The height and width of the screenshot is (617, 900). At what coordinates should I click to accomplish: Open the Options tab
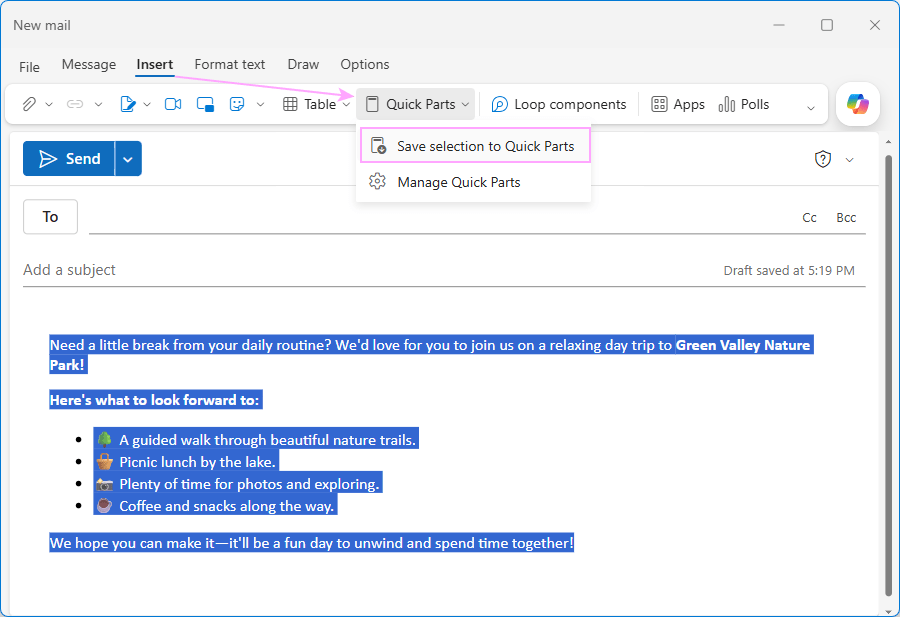pyautogui.click(x=364, y=64)
